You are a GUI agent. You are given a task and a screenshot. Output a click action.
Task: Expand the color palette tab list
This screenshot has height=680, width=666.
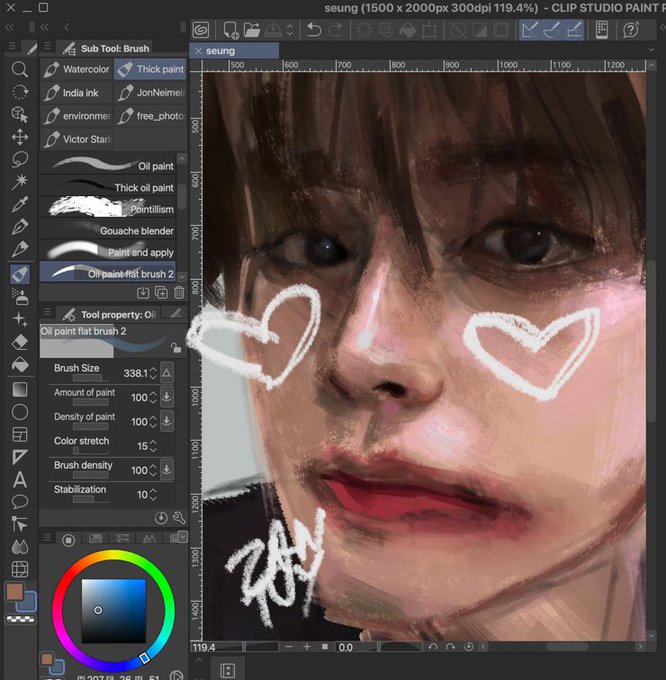(183, 536)
